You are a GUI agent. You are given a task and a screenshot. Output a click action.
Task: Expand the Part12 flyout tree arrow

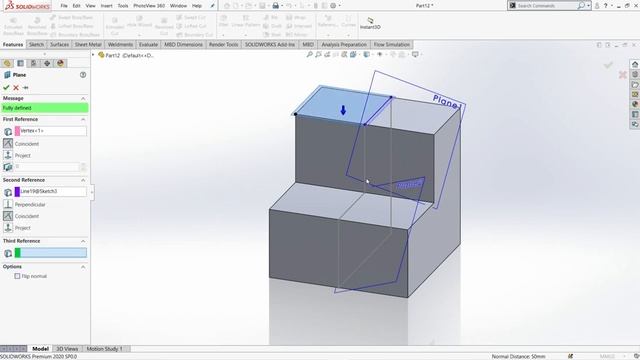coord(93,55)
